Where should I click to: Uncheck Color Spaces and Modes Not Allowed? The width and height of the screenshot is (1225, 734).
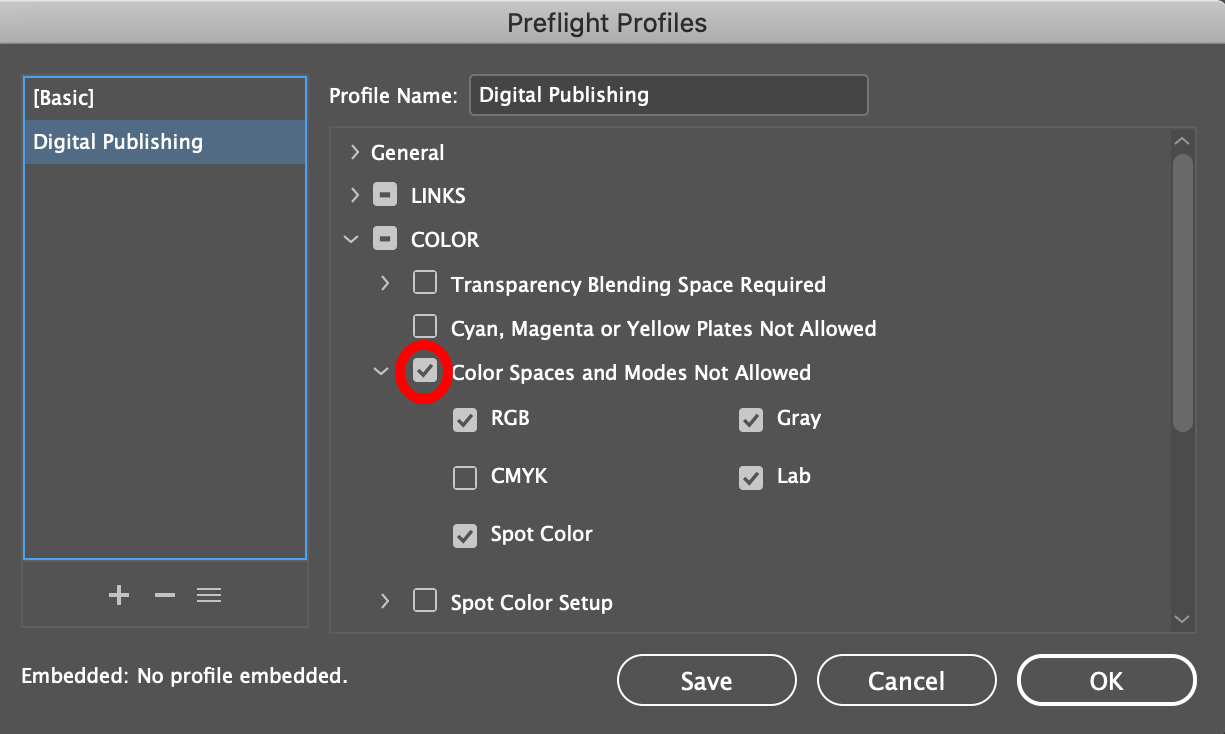point(425,371)
